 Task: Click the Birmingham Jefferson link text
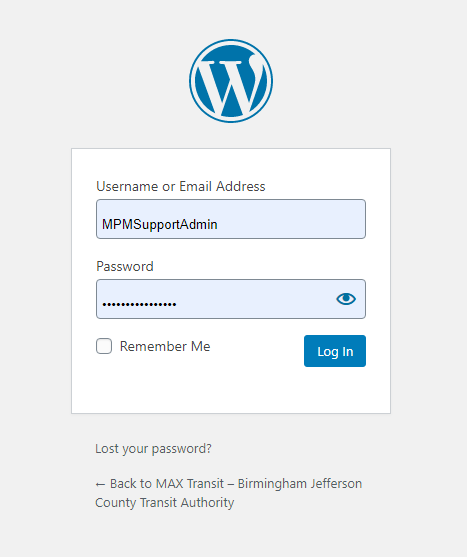pos(300,484)
